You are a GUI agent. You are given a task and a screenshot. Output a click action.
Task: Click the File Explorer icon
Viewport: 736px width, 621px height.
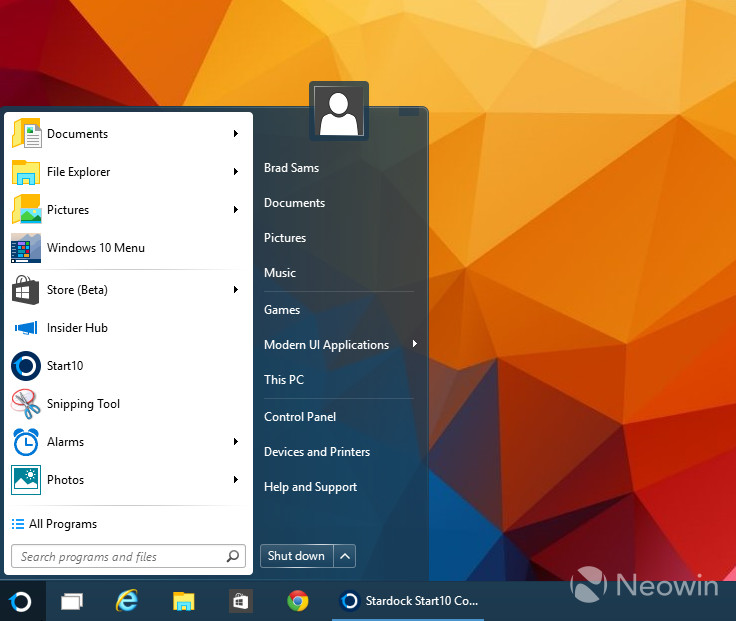(x=26, y=172)
